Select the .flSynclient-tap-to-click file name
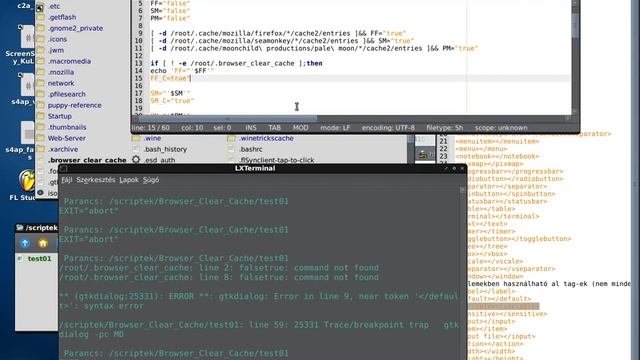640x360 pixels. [276, 160]
